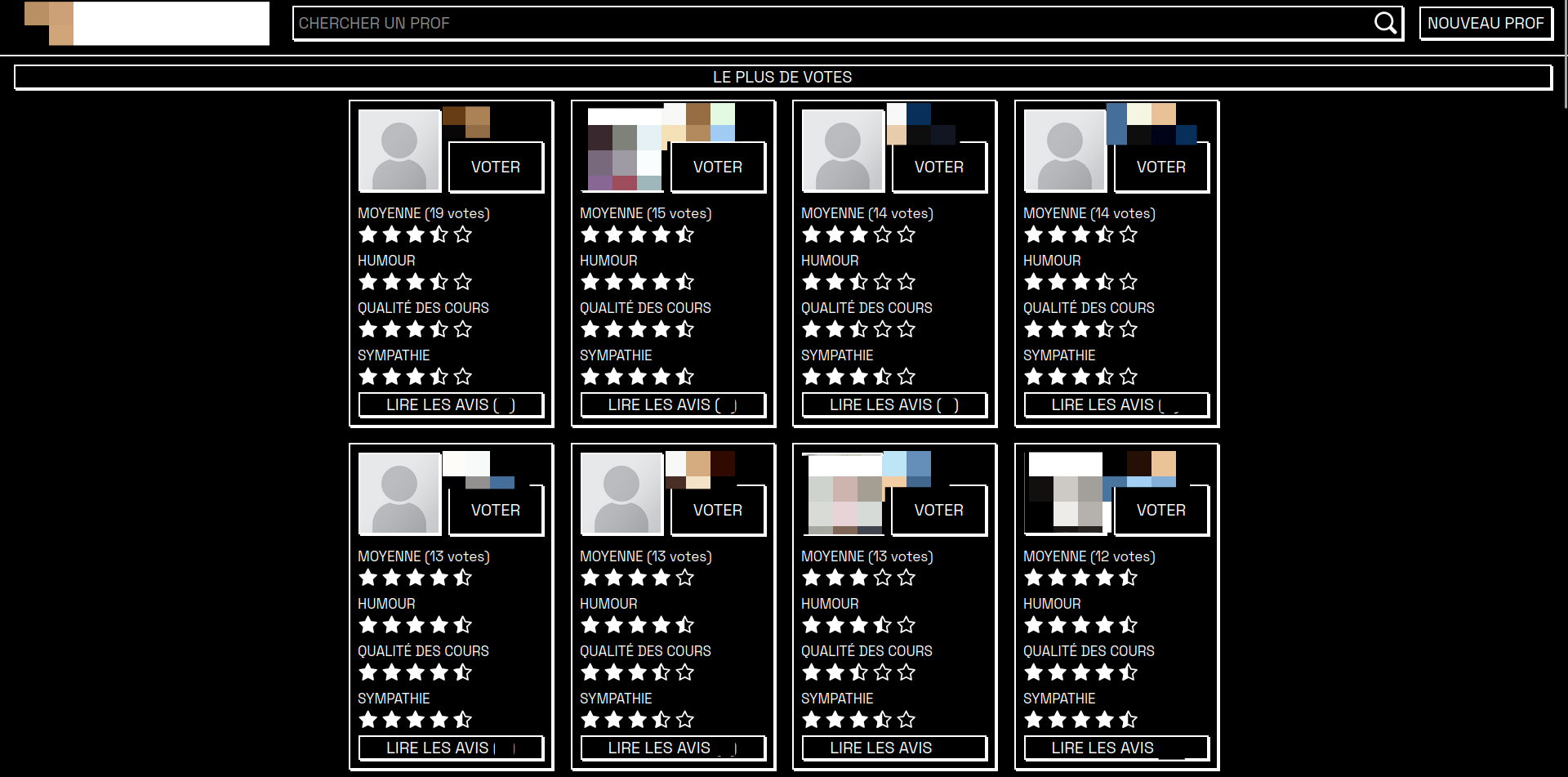1568x777 pixels.
Task: Select the Le Plus de Votes bar
Action: click(782, 77)
